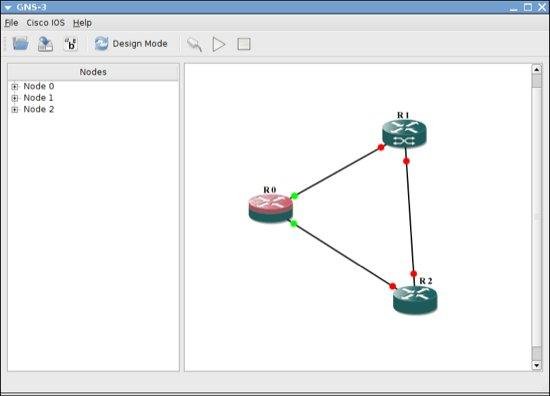Viewport: 550px width, 396px height.
Task: Start simulation with the play button
Action: pyautogui.click(x=219, y=45)
